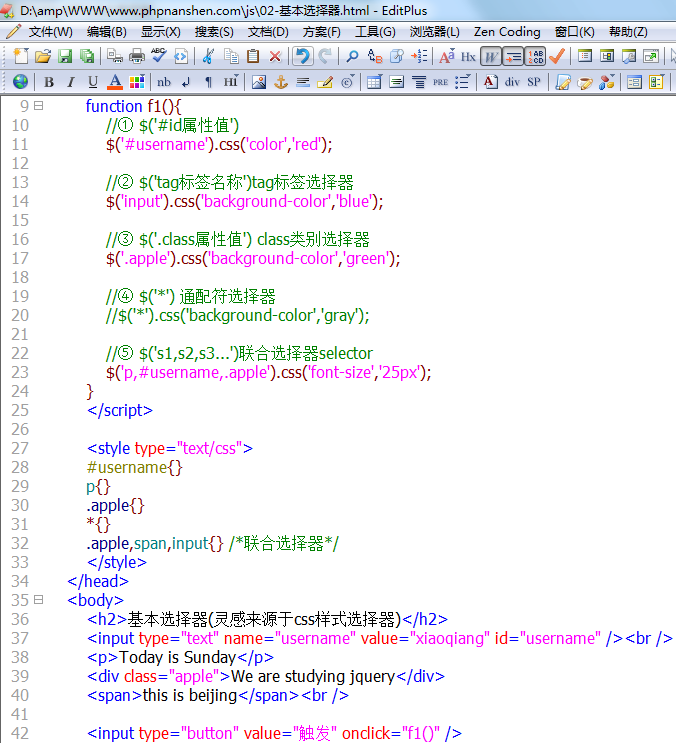
Task: Open the 编辑(B) menu
Action: 107,32
